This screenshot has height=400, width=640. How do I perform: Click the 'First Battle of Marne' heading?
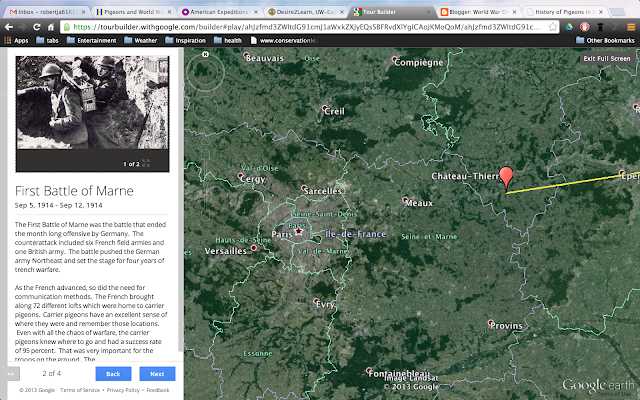click(x=74, y=191)
